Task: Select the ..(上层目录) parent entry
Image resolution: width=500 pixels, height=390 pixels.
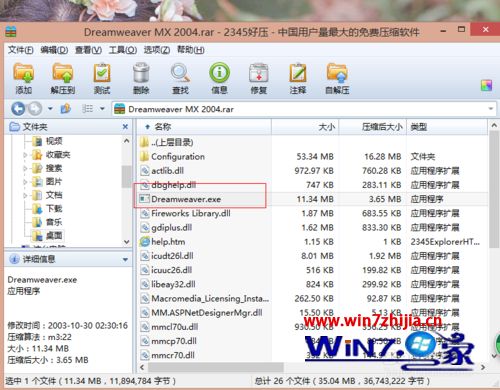Action: pyautogui.click(x=172, y=143)
